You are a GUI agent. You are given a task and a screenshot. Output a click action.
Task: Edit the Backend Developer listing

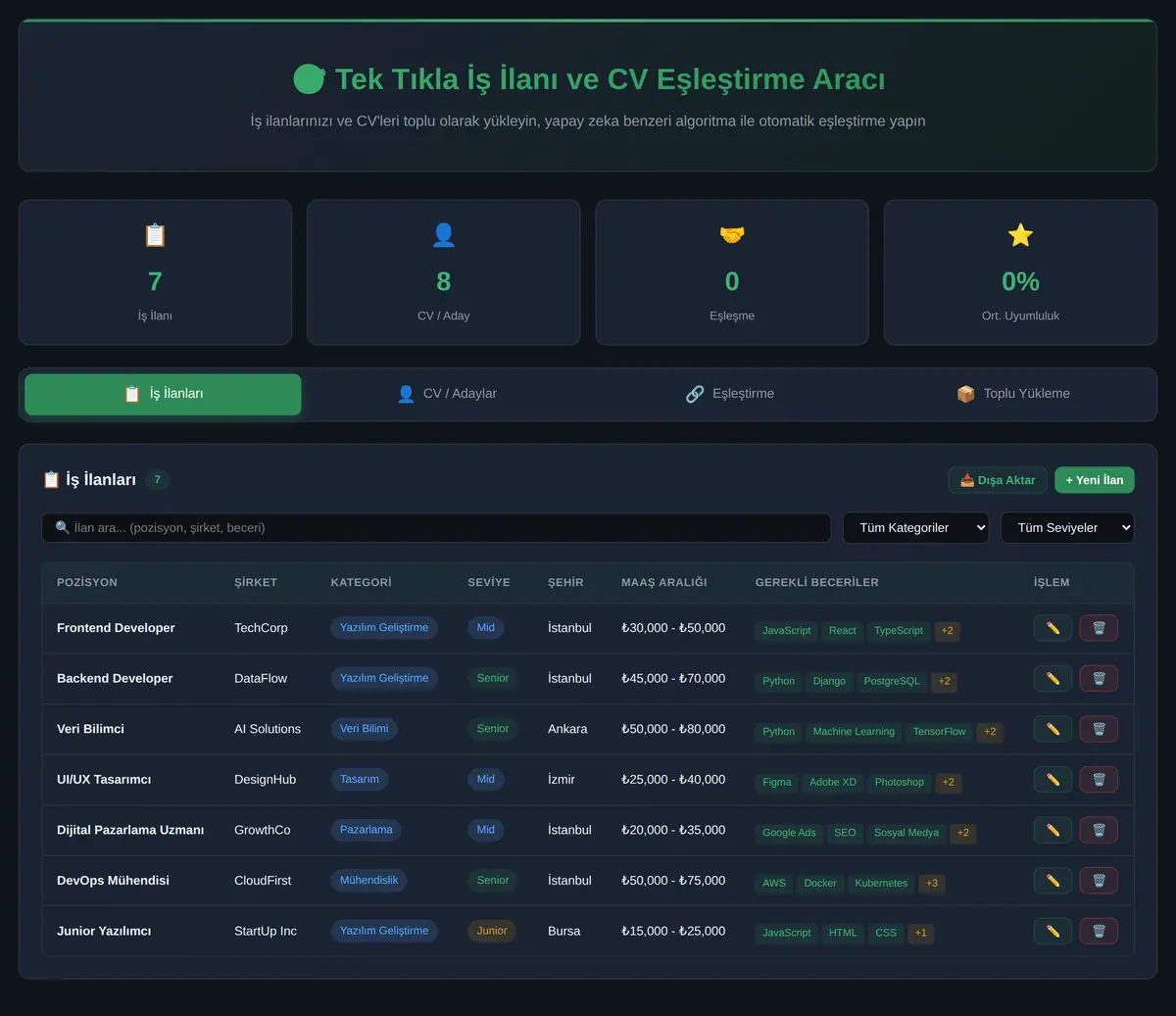tap(1053, 678)
